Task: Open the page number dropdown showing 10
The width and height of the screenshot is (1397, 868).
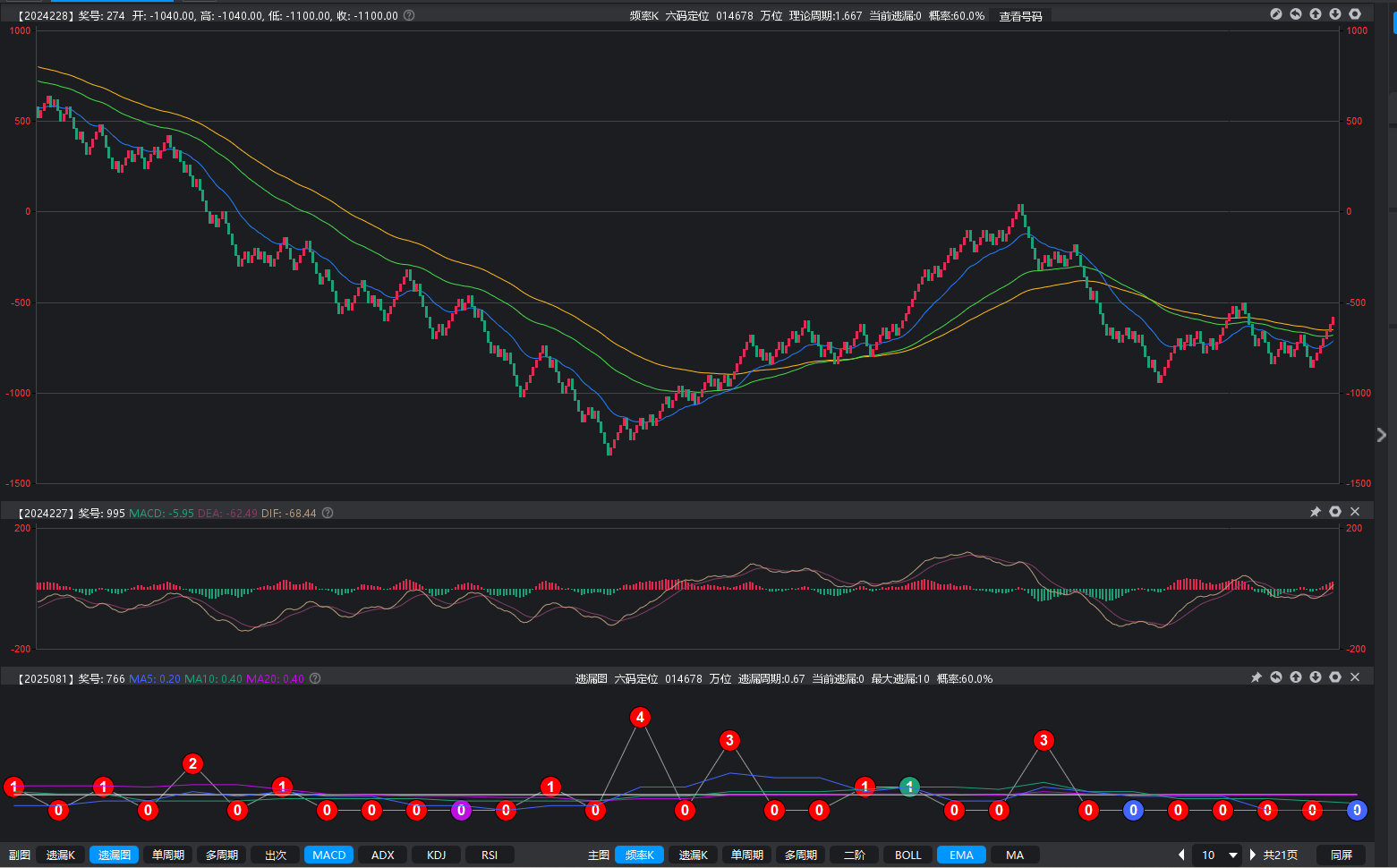Action: tap(1218, 855)
